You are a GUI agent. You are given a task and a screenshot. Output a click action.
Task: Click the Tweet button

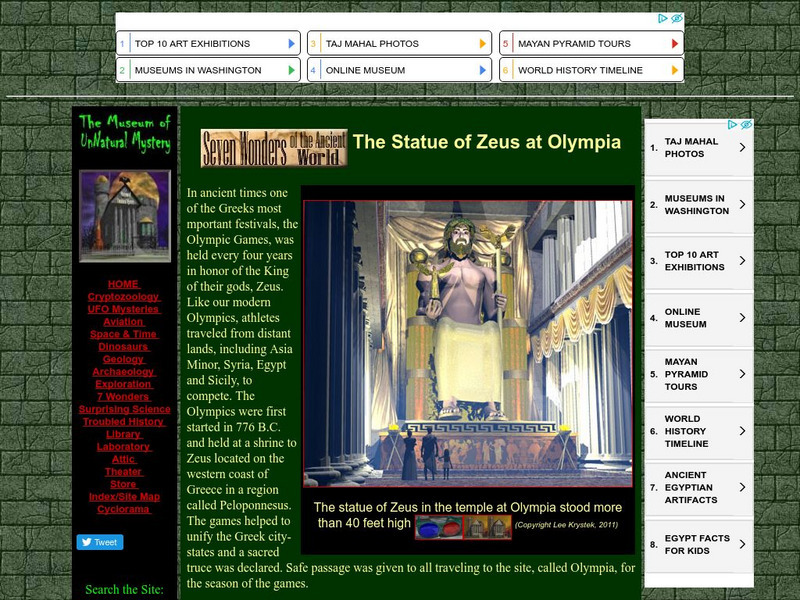100,542
